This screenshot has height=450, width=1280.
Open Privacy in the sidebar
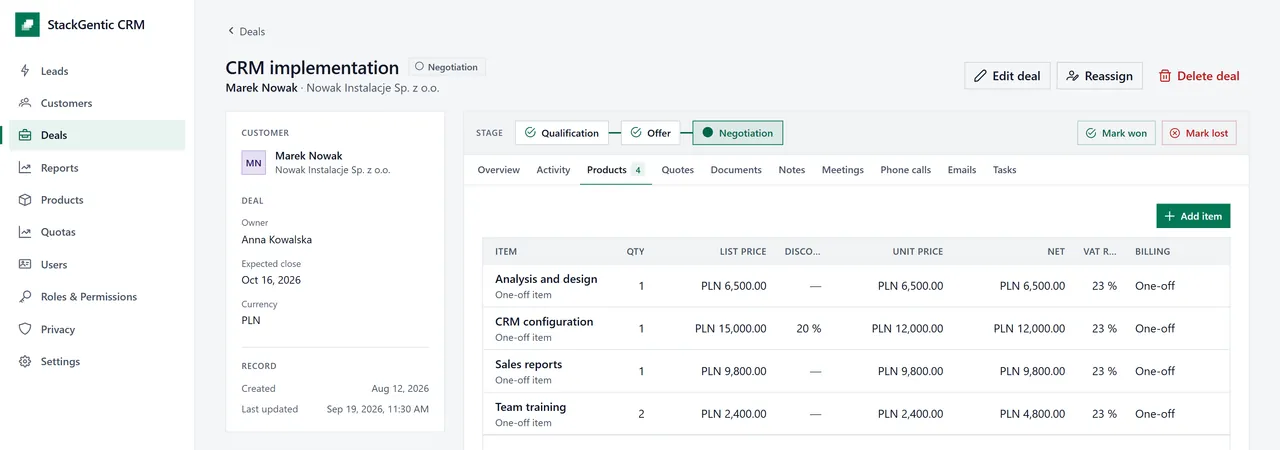pyautogui.click(x=97, y=329)
